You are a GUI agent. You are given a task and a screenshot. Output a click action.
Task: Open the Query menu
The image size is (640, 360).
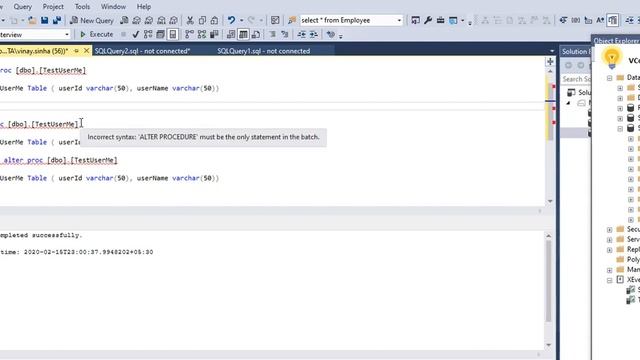(x=22, y=7)
